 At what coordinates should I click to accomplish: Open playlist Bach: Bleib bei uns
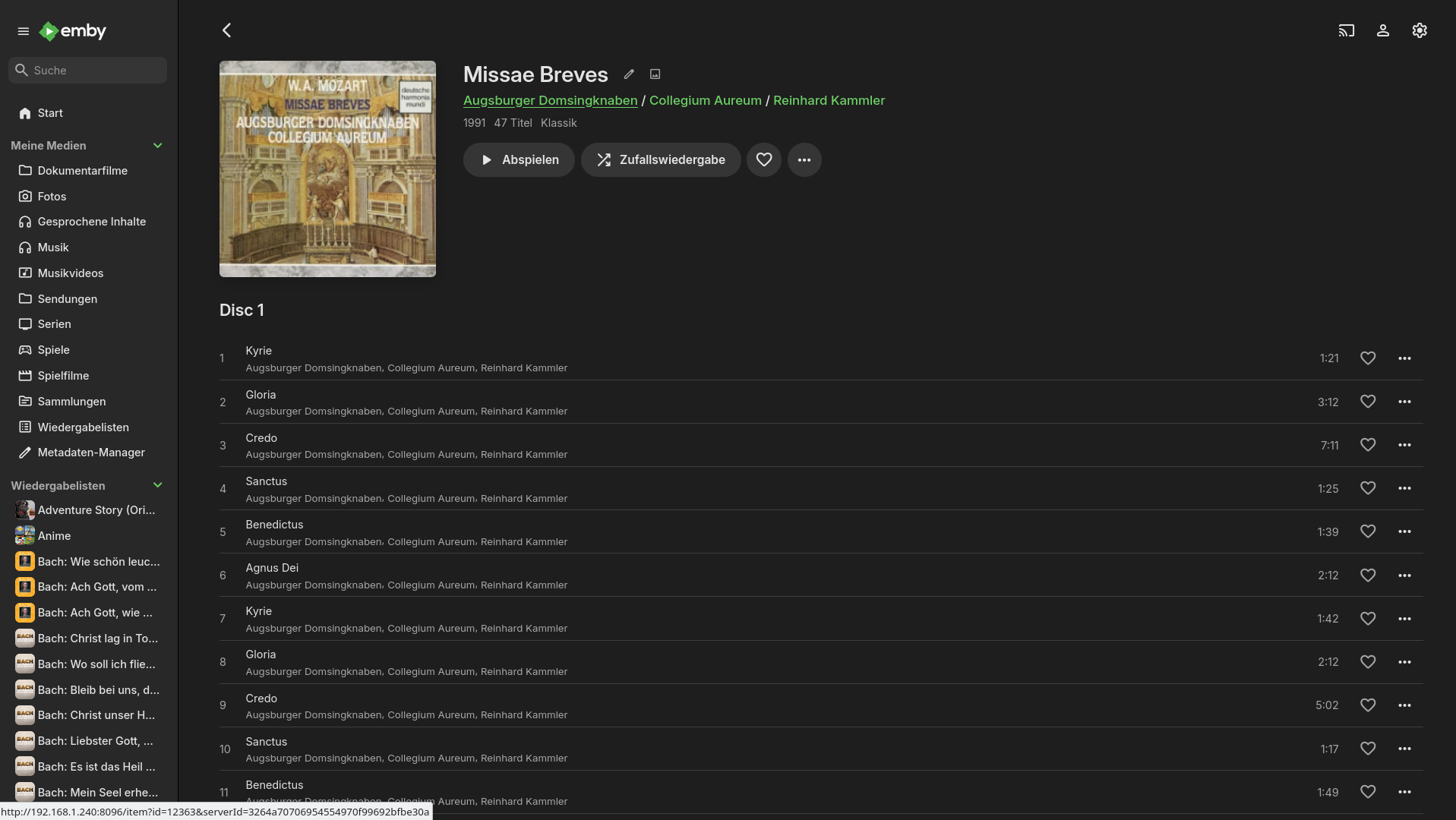click(x=89, y=690)
